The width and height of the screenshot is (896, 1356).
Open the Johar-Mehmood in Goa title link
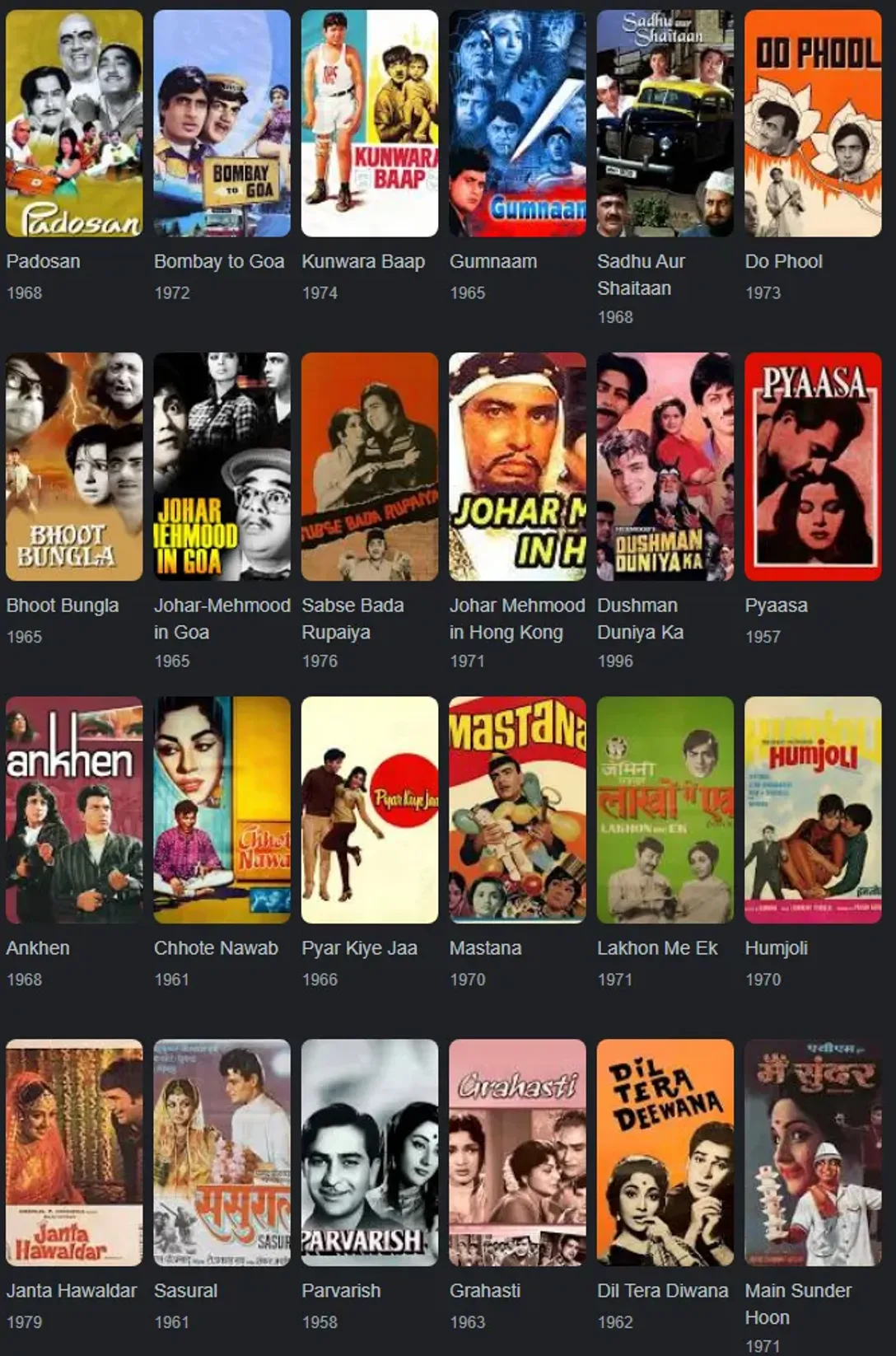(222, 619)
